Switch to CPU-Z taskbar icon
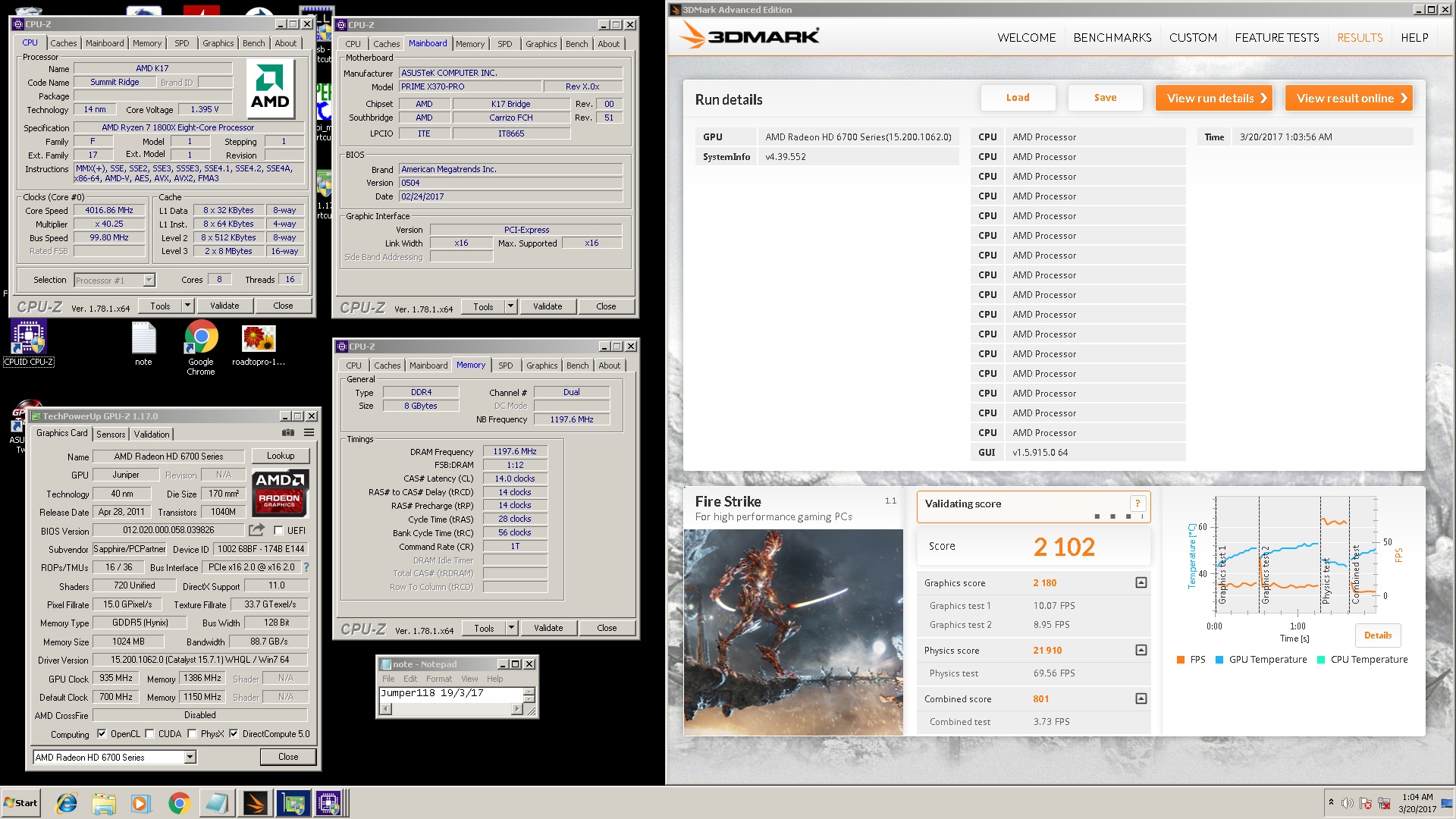The width and height of the screenshot is (1456, 819). pyautogui.click(x=331, y=803)
